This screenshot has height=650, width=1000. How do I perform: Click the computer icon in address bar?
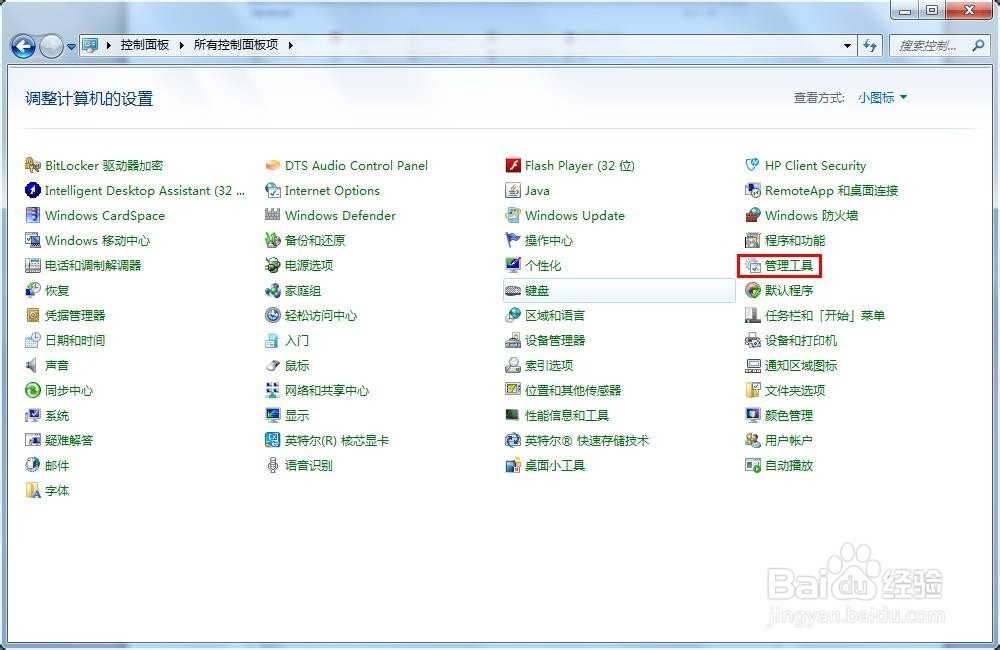coord(90,45)
